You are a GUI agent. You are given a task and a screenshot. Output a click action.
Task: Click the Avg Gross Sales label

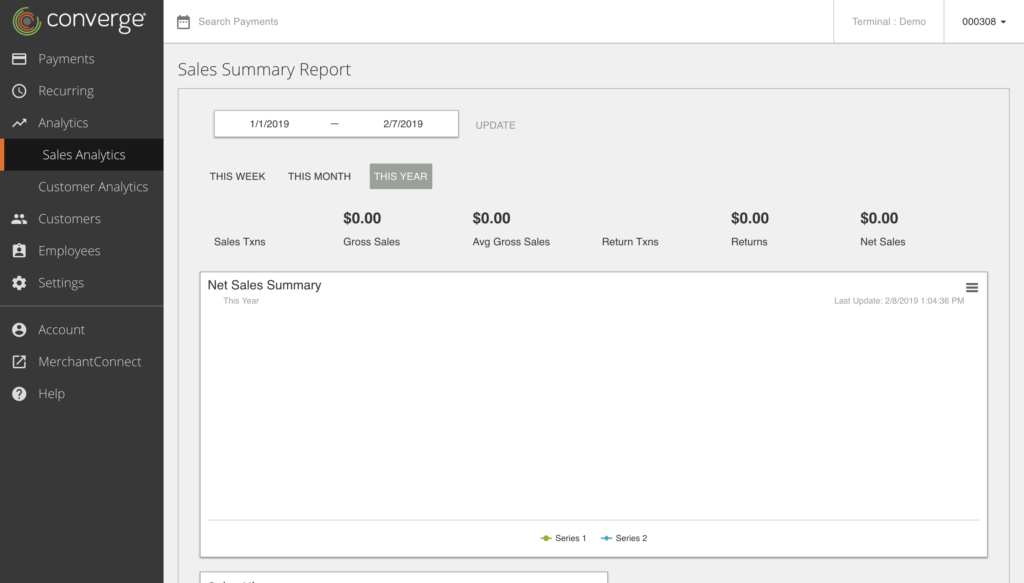pyautogui.click(x=511, y=242)
